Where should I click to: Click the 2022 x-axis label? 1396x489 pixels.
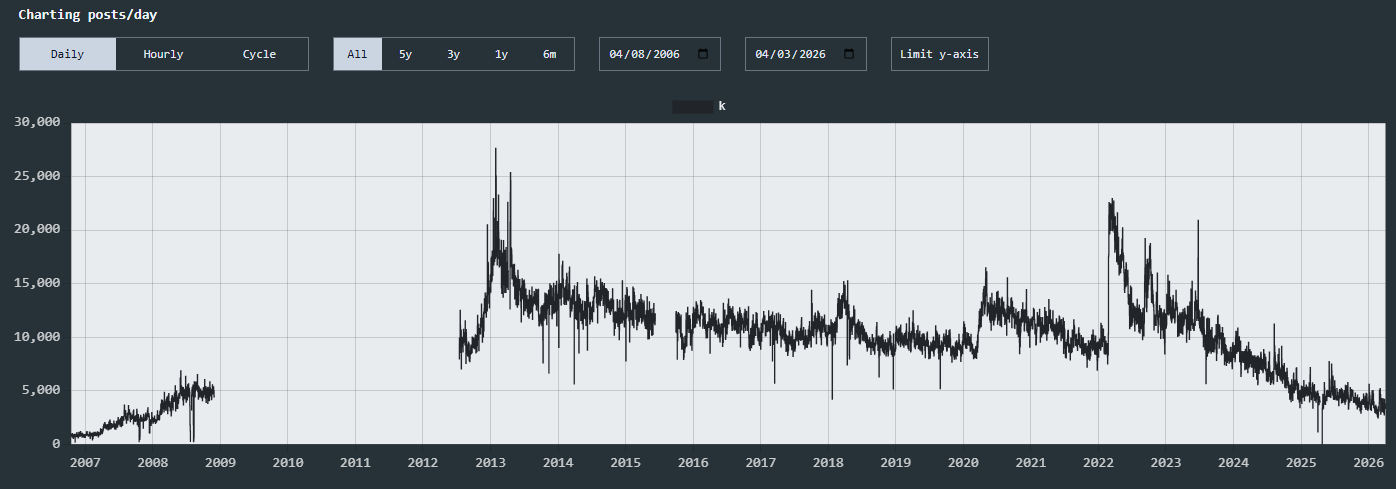coord(1098,462)
